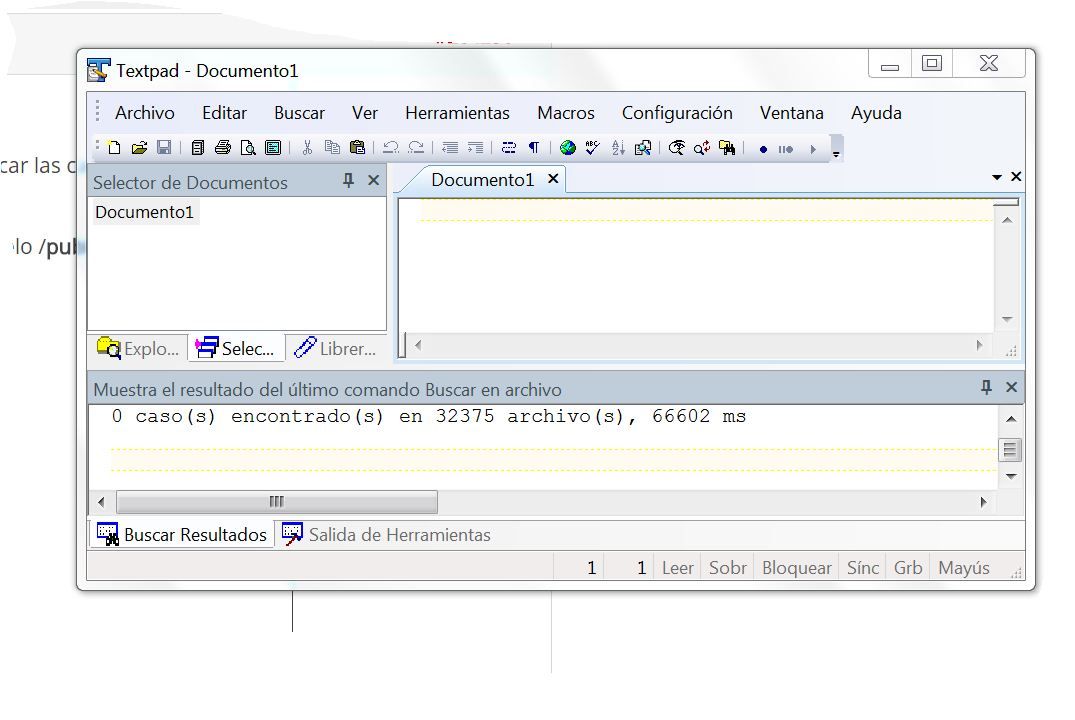Open the Buscar menu
This screenshot has height=720, width=1075.
coord(300,112)
